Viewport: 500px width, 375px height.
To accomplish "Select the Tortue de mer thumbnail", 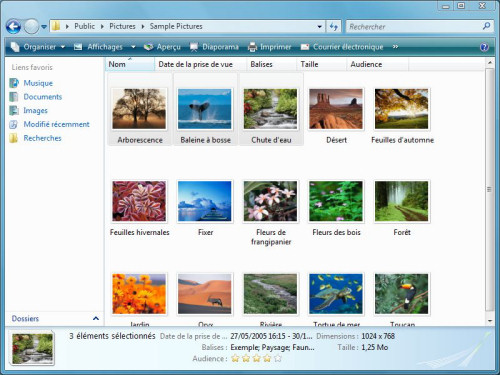I will [336, 294].
